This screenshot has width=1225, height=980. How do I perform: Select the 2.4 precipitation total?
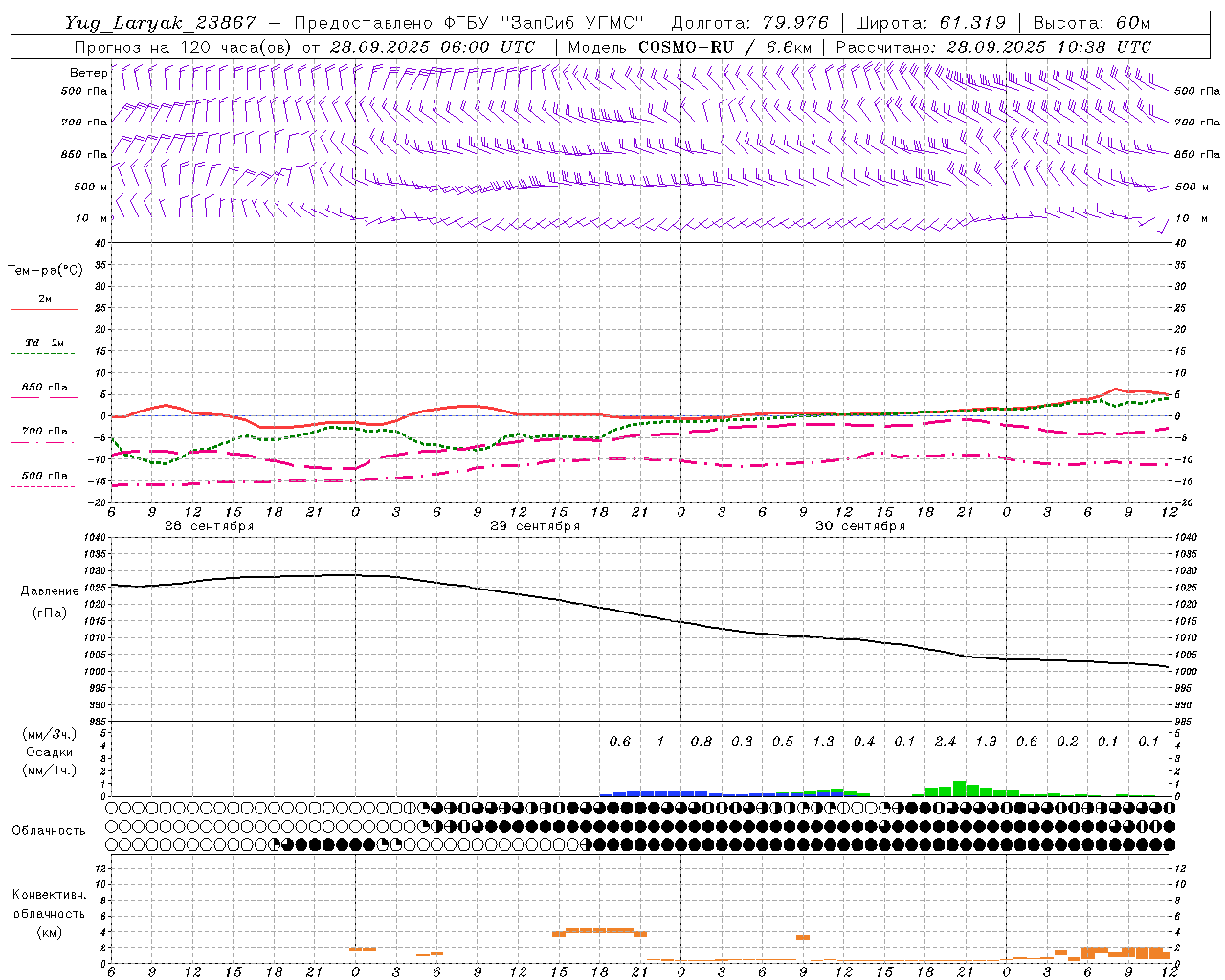(x=946, y=742)
